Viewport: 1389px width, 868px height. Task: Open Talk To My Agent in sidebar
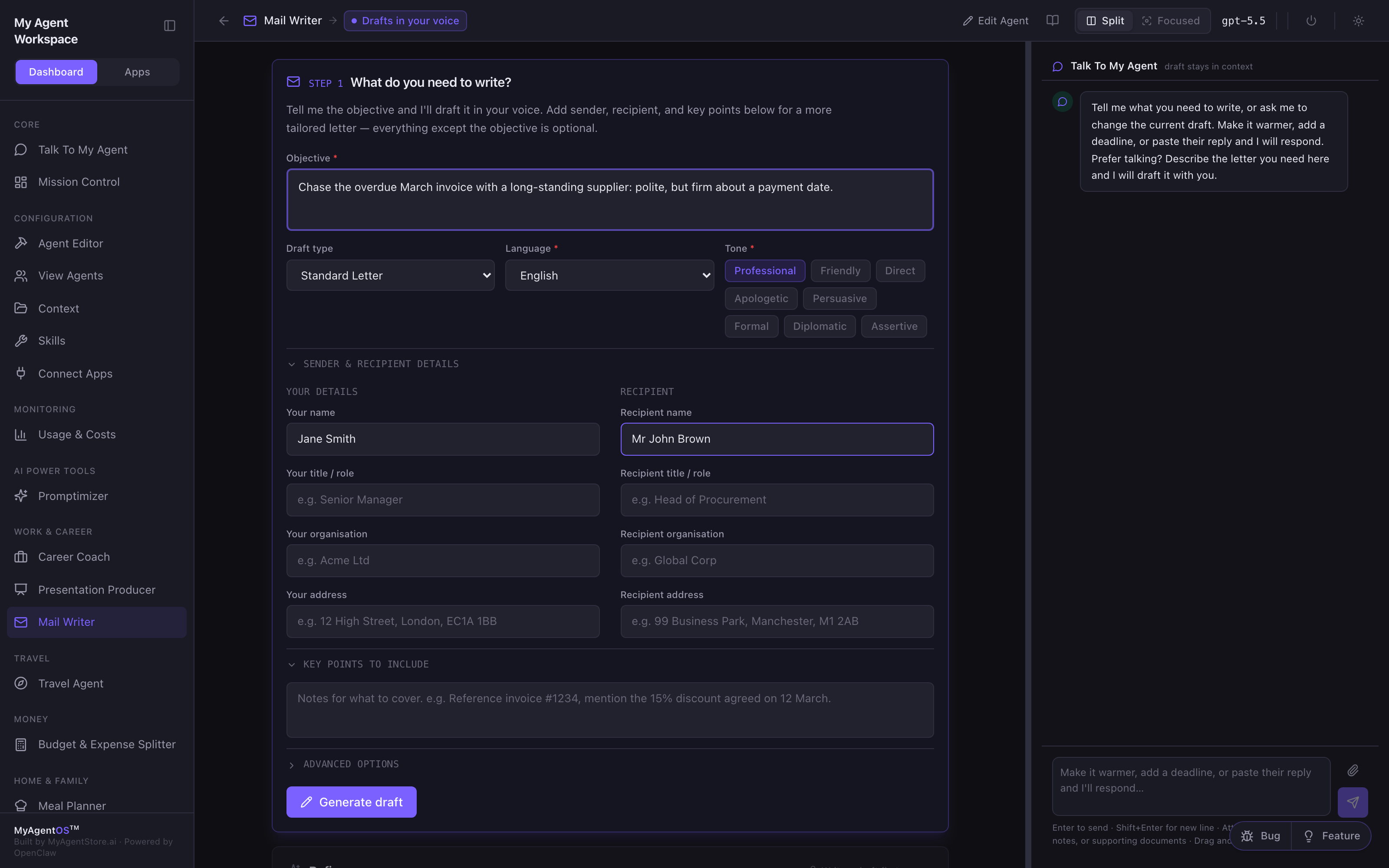pyautogui.click(x=96, y=150)
